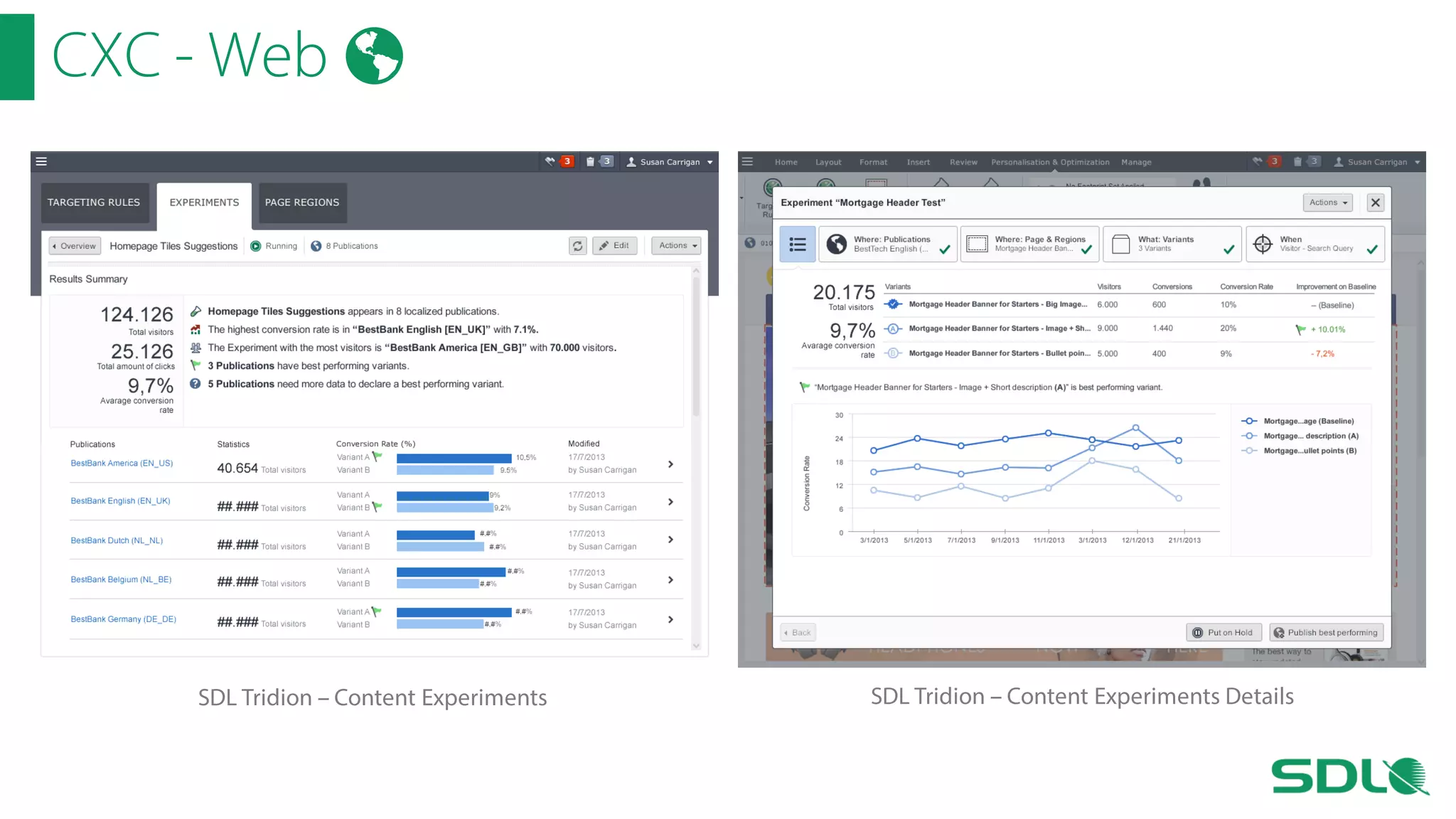
Task: Go back to Overview
Action: (75, 246)
